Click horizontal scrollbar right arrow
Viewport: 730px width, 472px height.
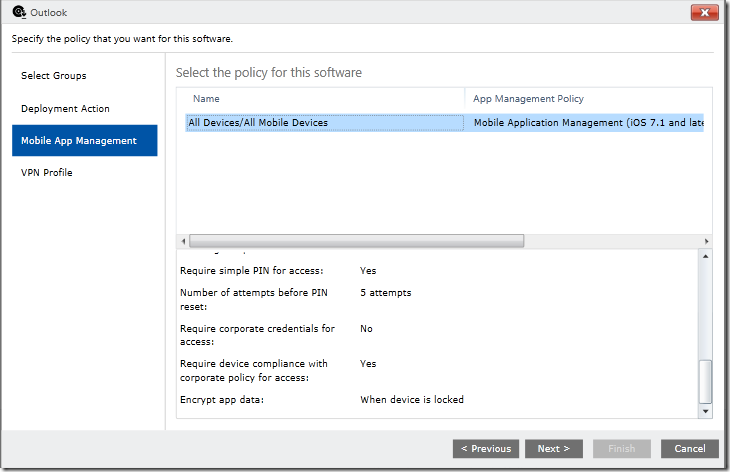[706, 241]
